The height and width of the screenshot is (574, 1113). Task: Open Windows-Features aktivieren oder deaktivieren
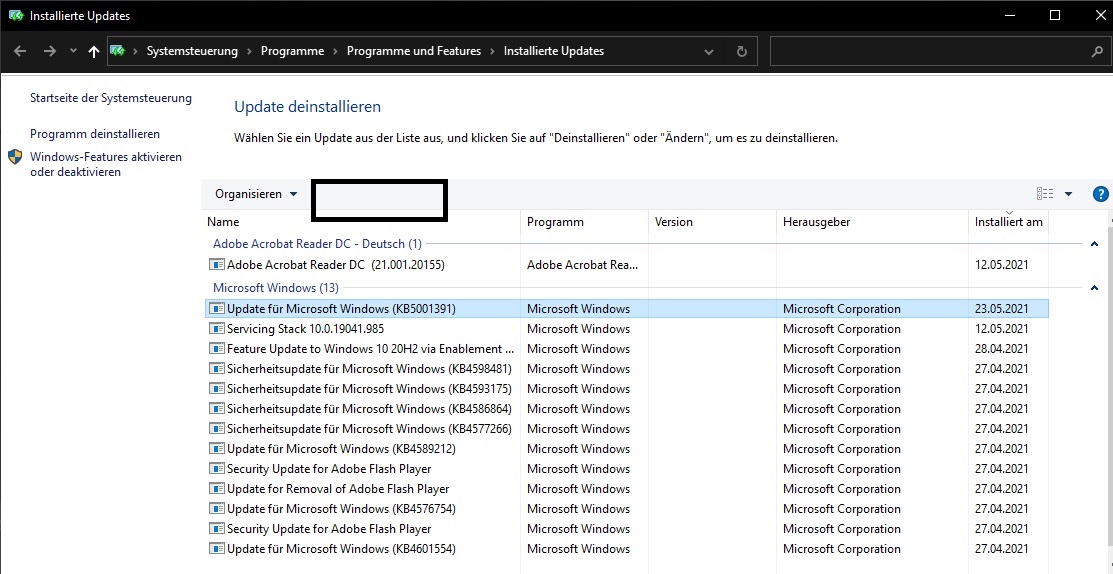pos(106,164)
